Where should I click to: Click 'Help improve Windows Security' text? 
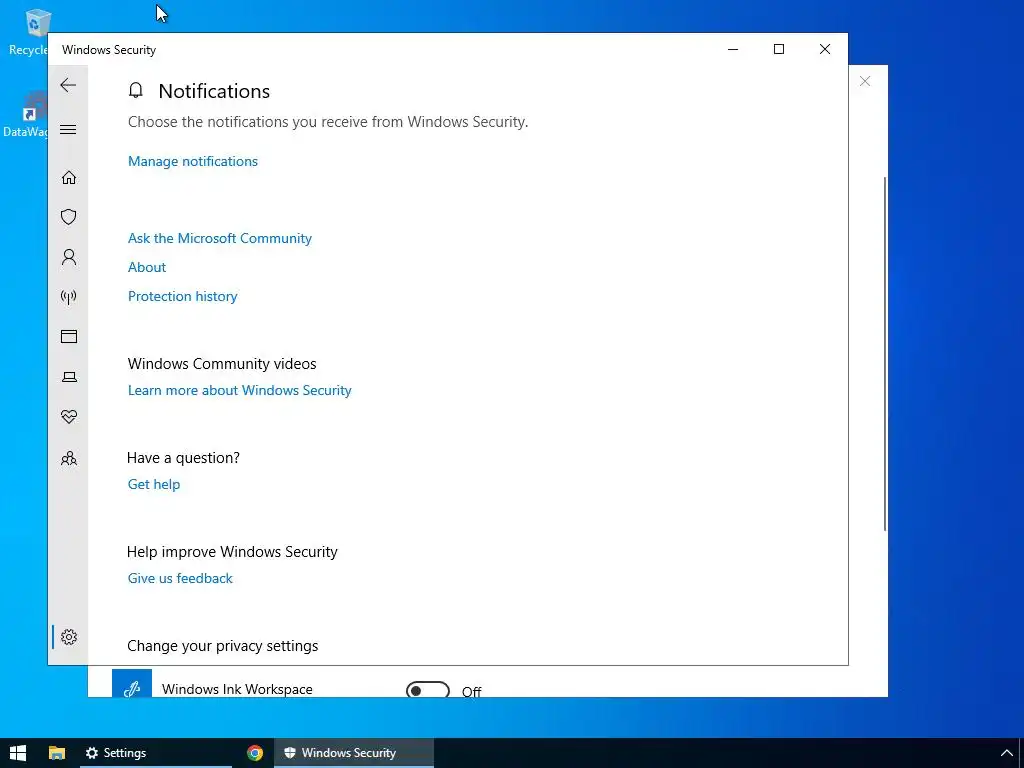click(x=232, y=552)
